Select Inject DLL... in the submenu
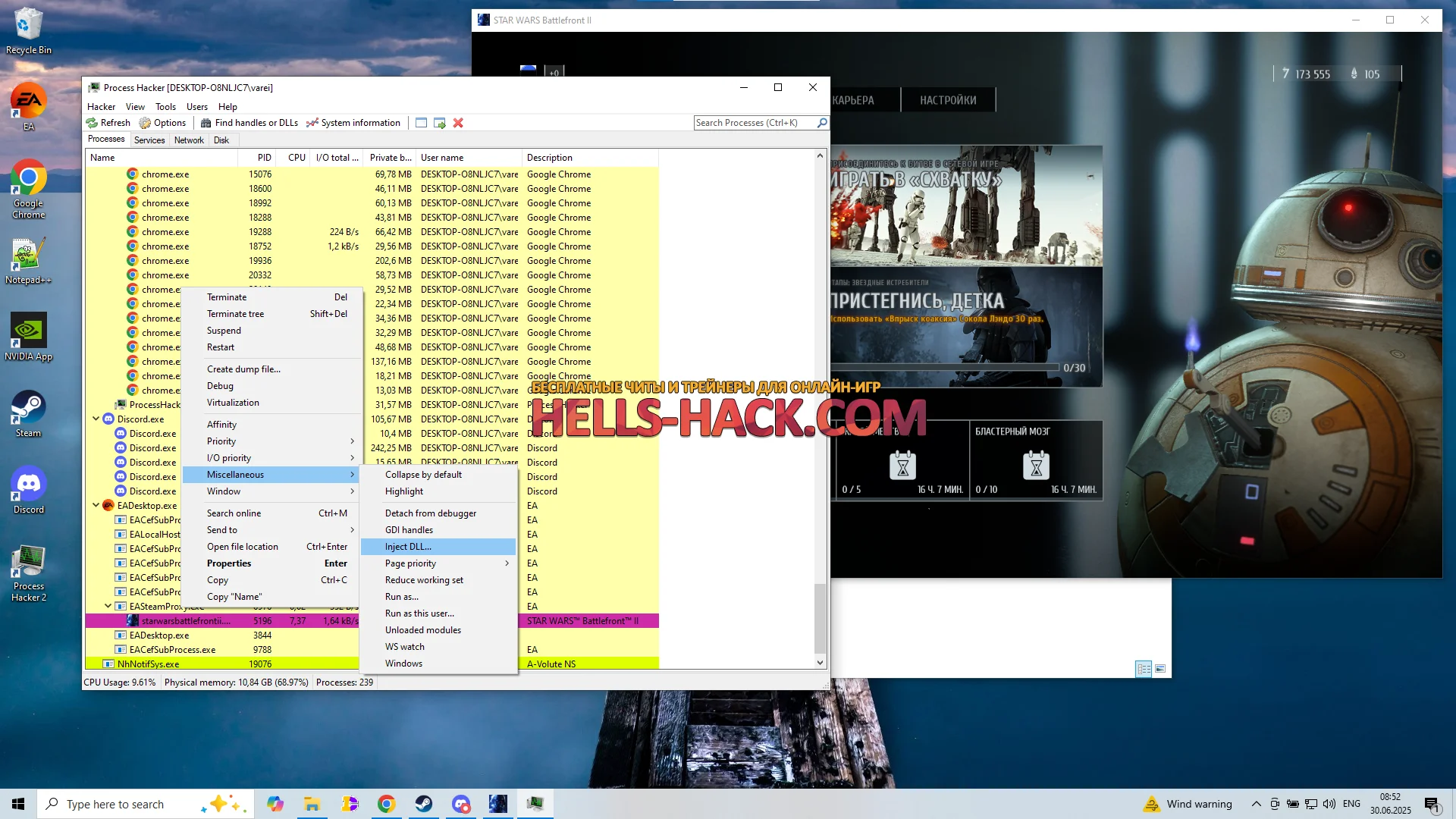The height and width of the screenshot is (819, 1456). click(x=438, y=547)
